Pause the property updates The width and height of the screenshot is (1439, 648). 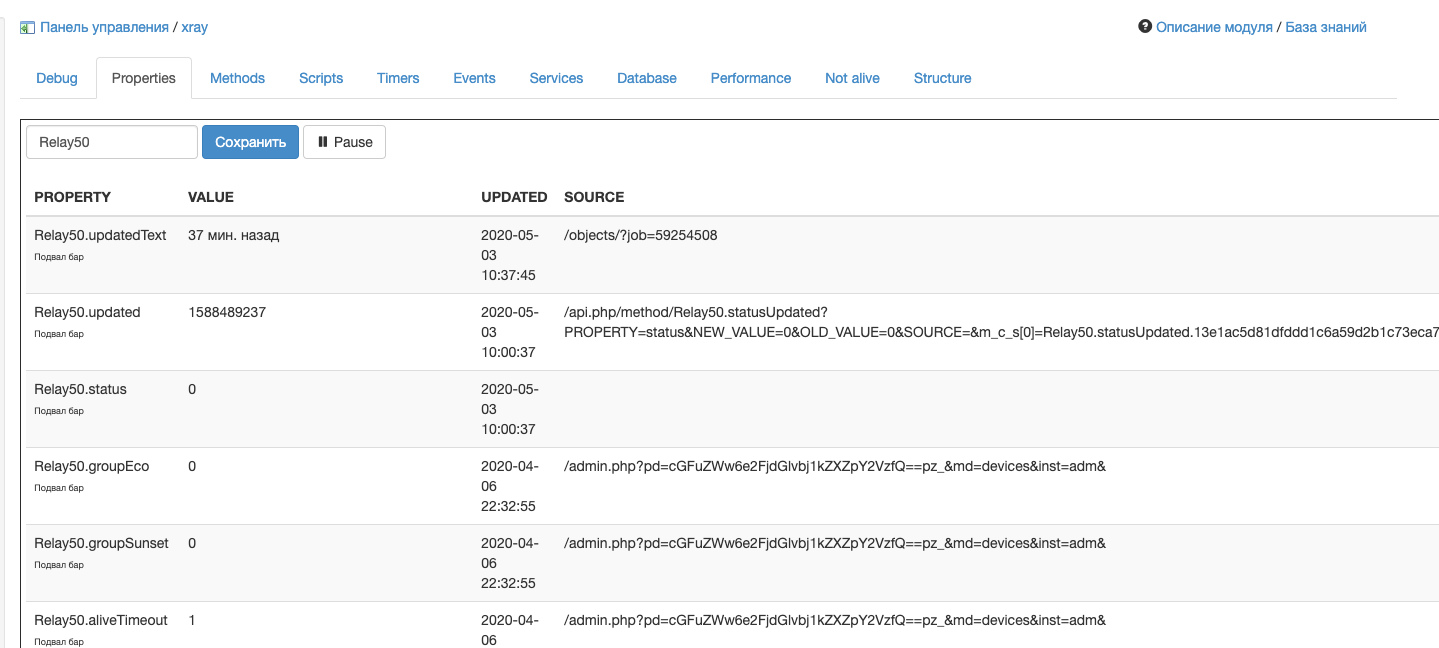tap(344, 142)
